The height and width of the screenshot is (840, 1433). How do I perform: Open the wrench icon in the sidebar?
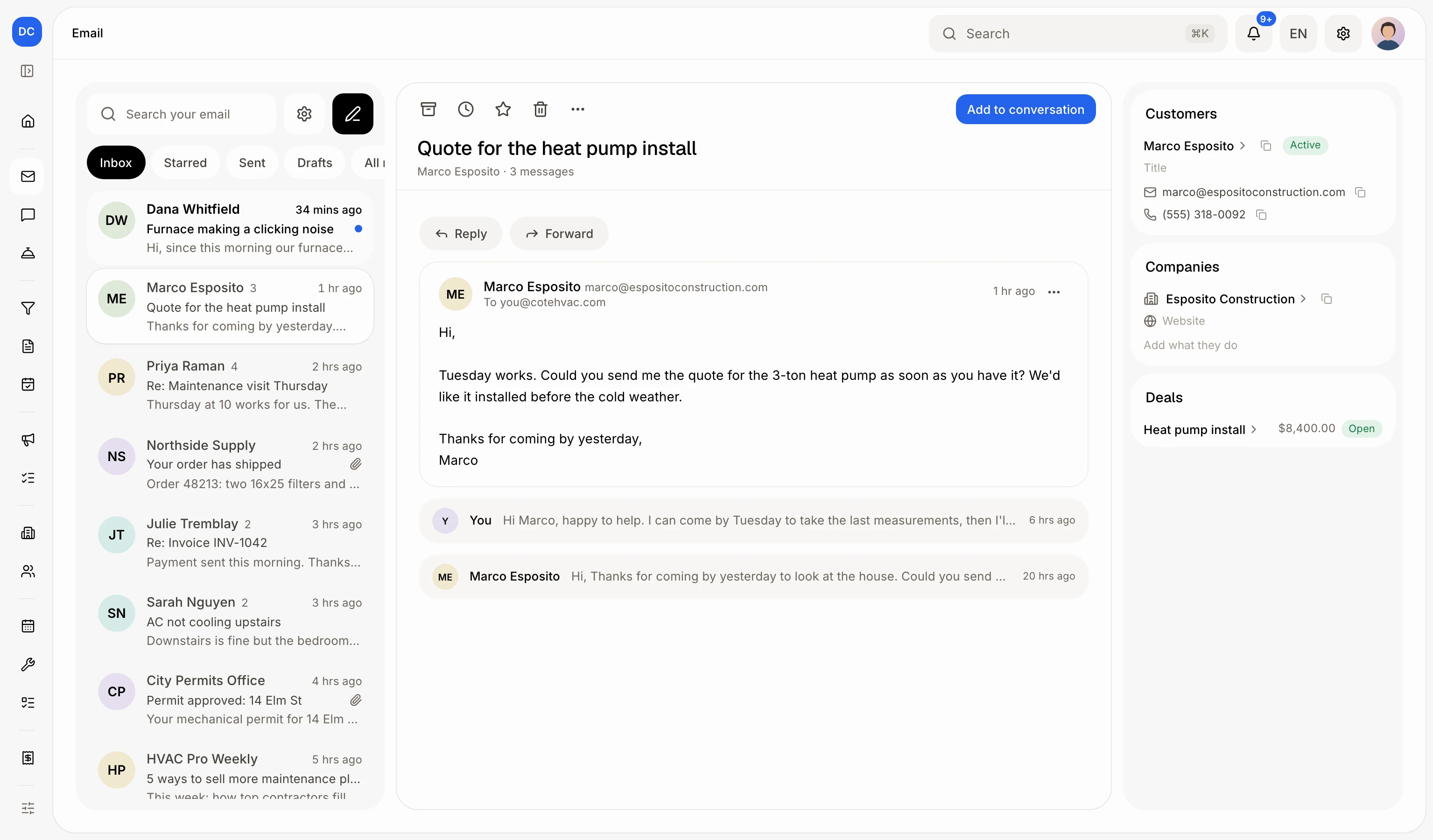[x=27, y=665]
